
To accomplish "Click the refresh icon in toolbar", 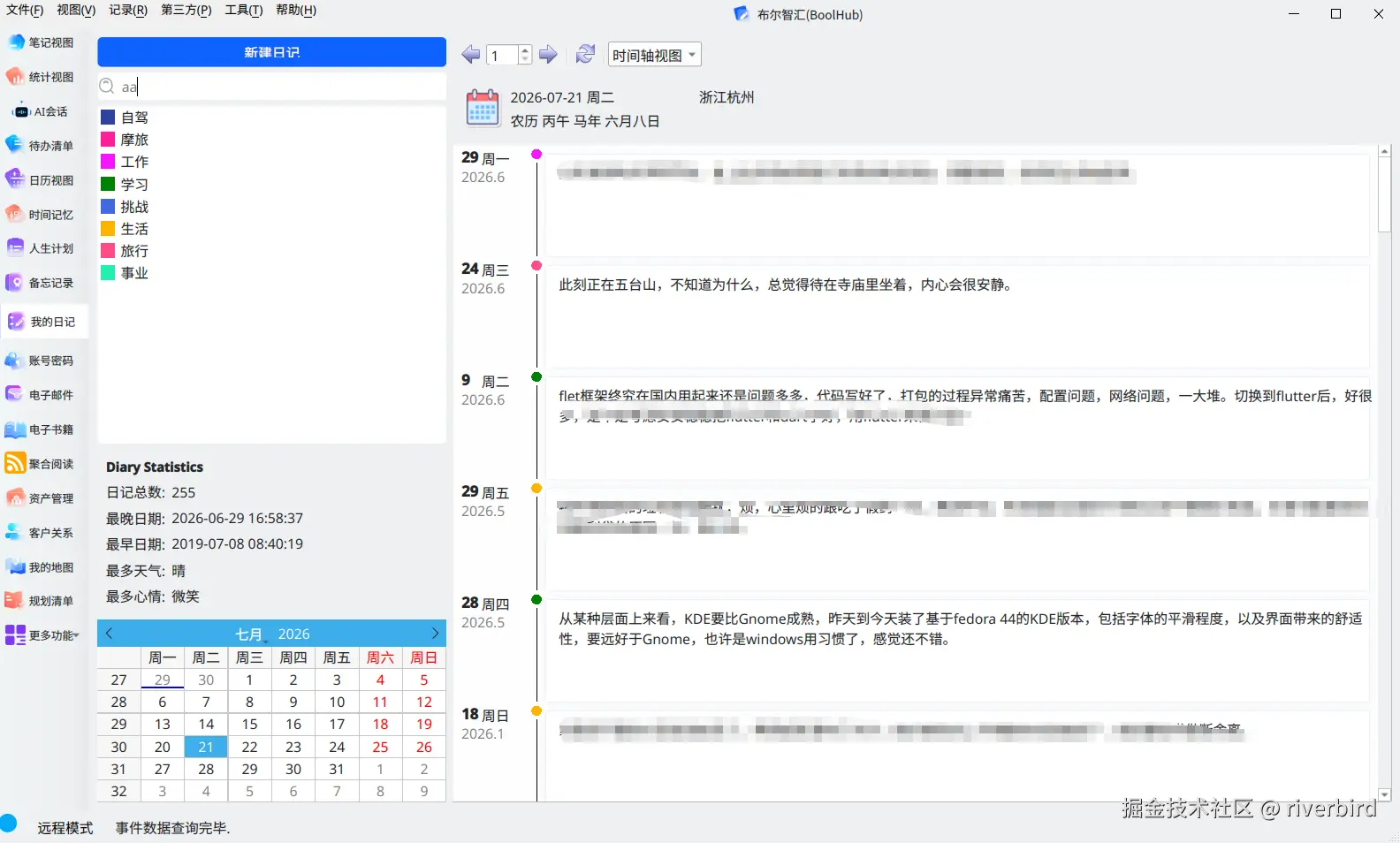I will pyautogui.click(x=585, y=55).
